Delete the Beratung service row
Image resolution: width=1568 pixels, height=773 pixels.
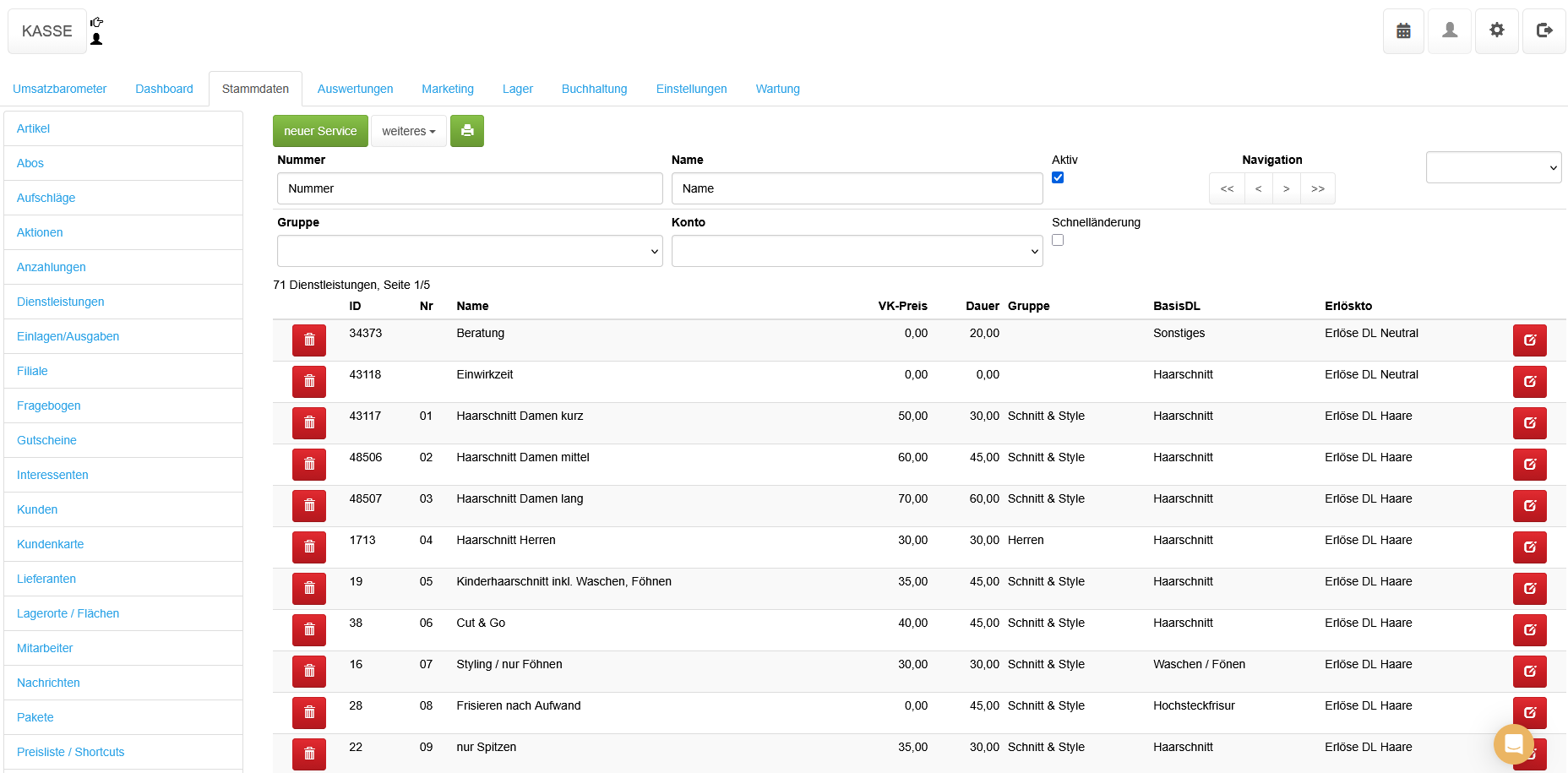tap(309, 340)
